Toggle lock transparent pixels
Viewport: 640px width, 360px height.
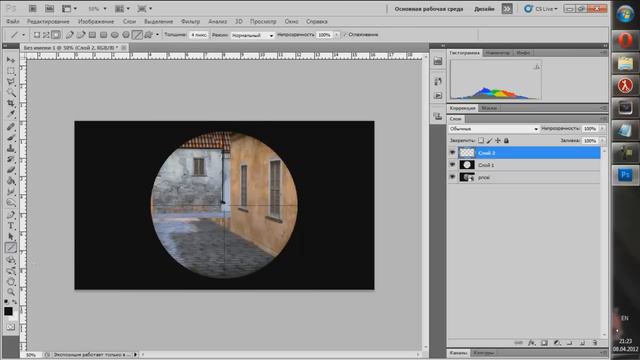[x=481, y=141]
